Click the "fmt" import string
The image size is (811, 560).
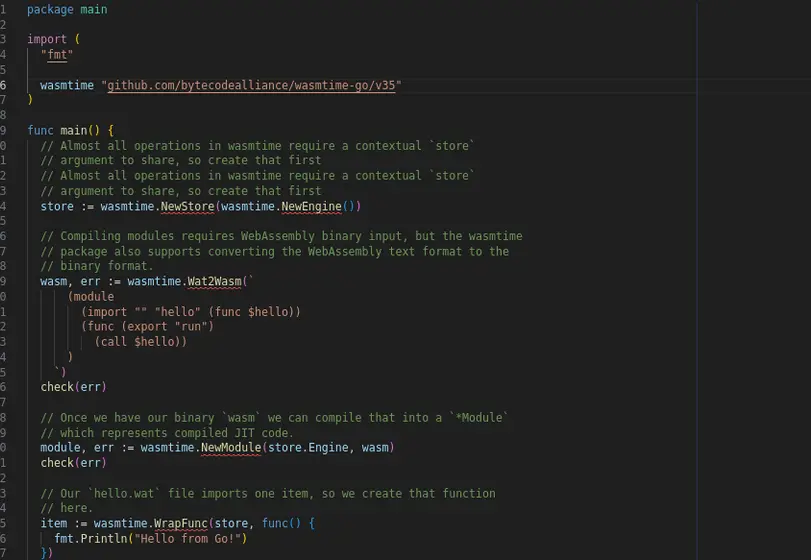tap(57, 55)
